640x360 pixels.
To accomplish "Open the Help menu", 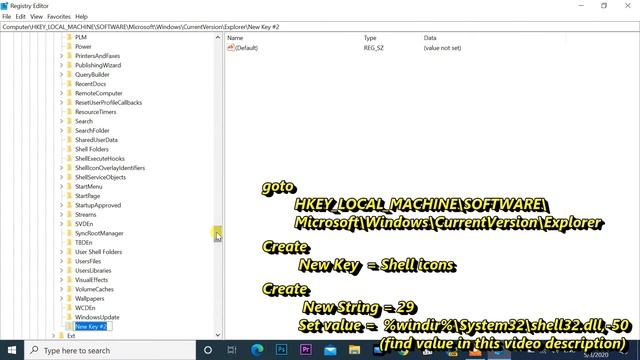I will tap(81, 17).
